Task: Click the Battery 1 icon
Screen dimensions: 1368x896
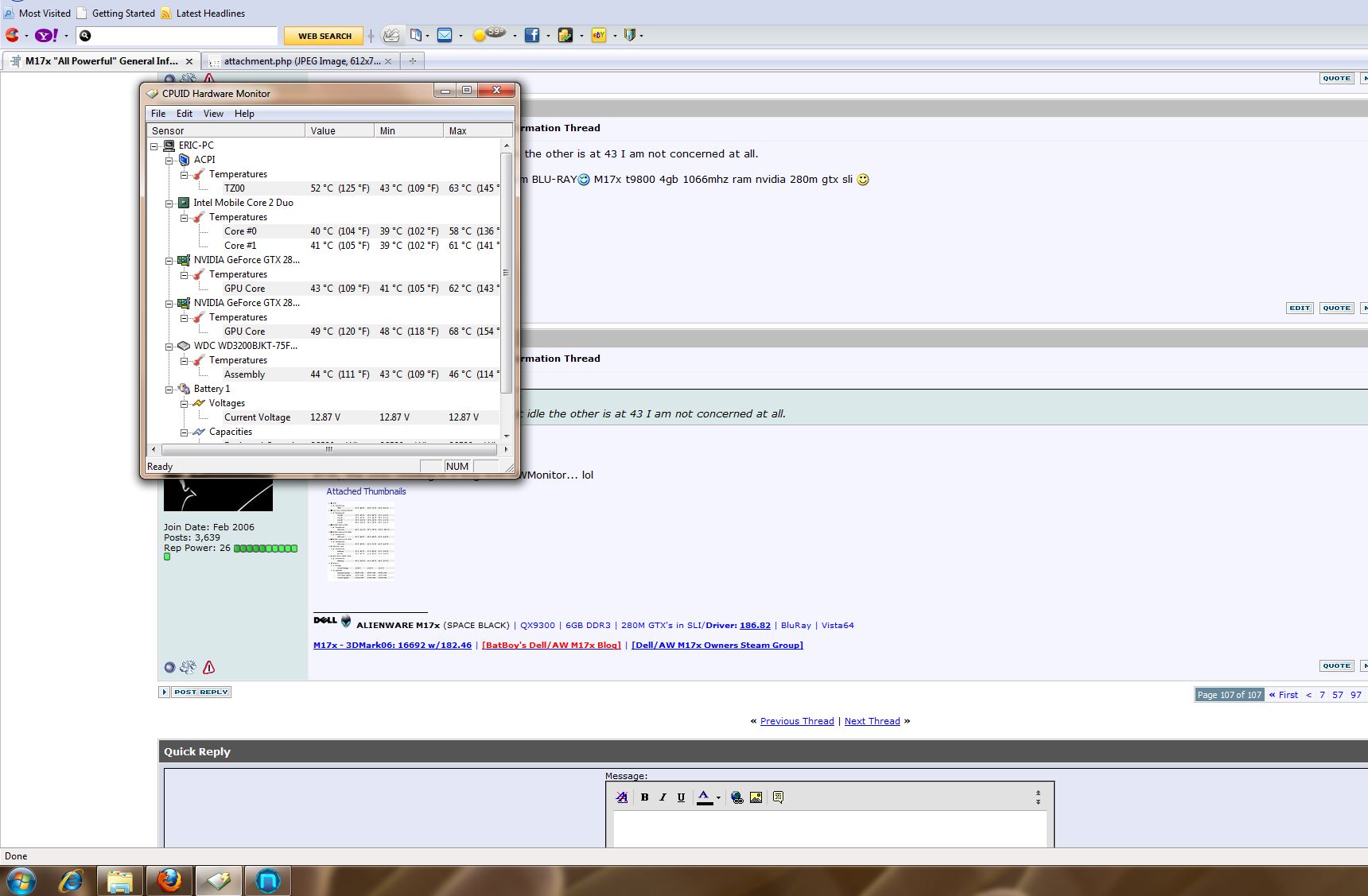Action: (184, 389)
